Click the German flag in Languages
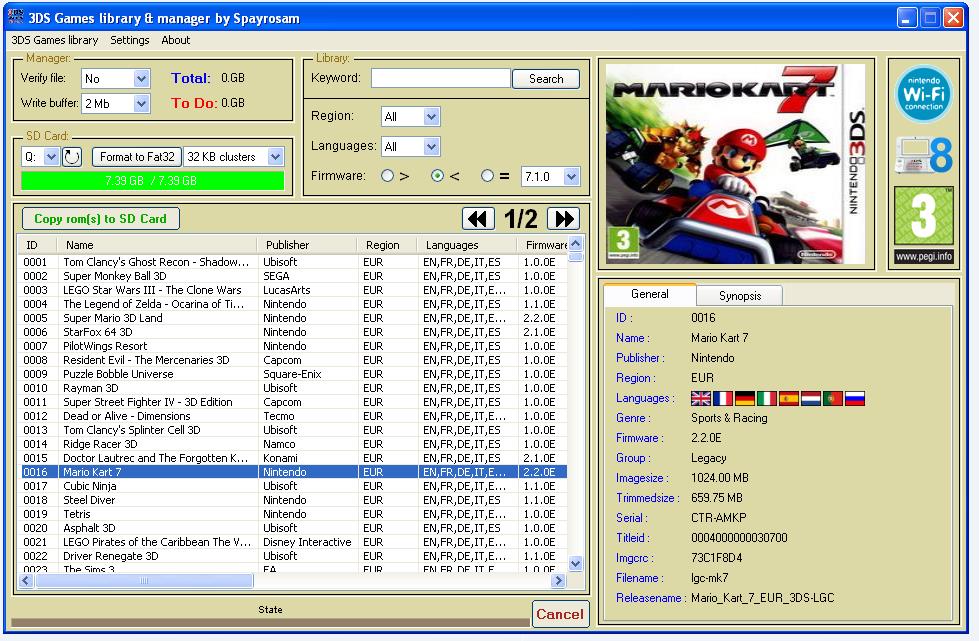The image size is (979, 641). (745, 398)
